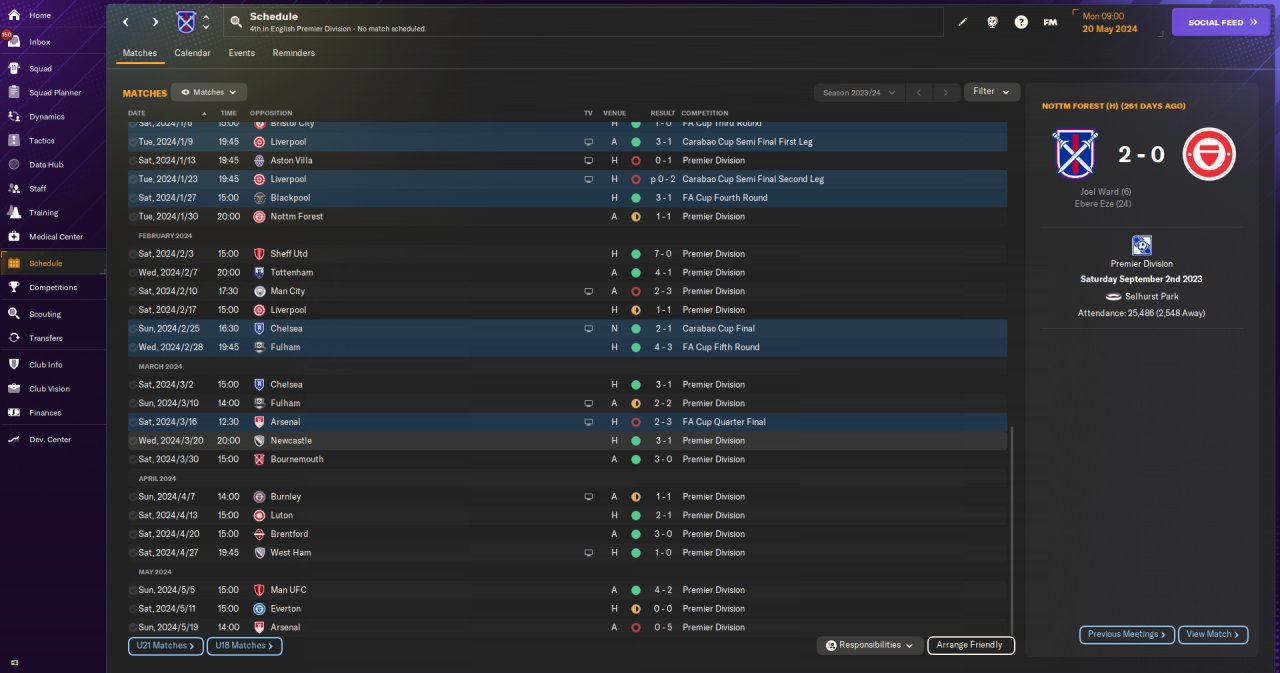Open the Competitions trophy icon
1280x673 pixels.
[14, 287]
